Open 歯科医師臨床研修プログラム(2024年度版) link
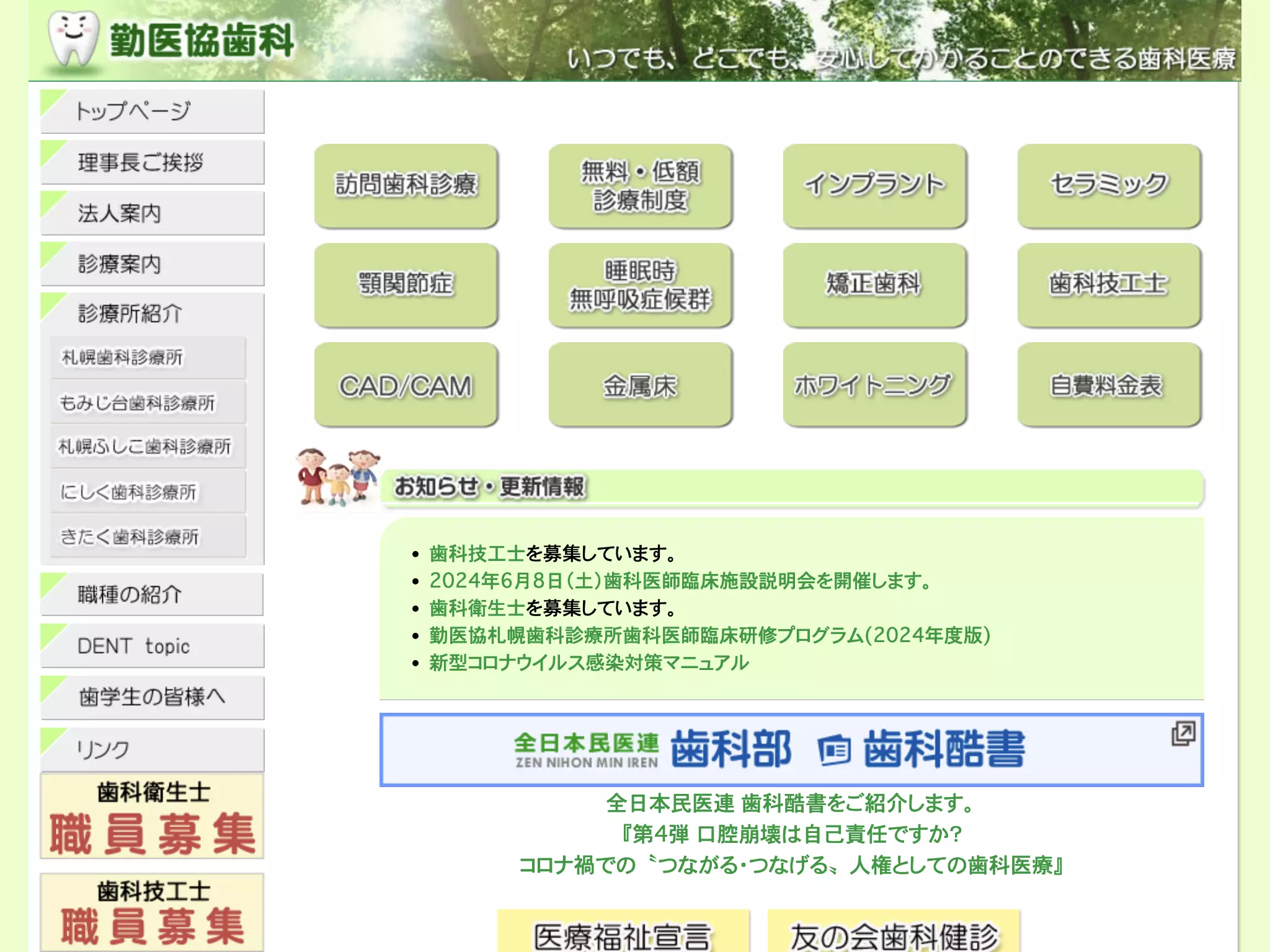Screen dimensions: 1270x952 [710, 635]
